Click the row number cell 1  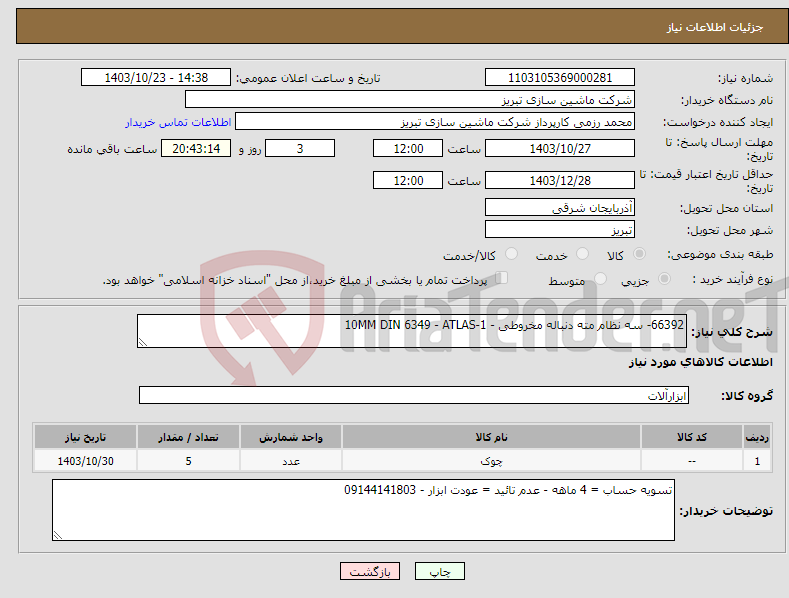(x=757, y=461)
